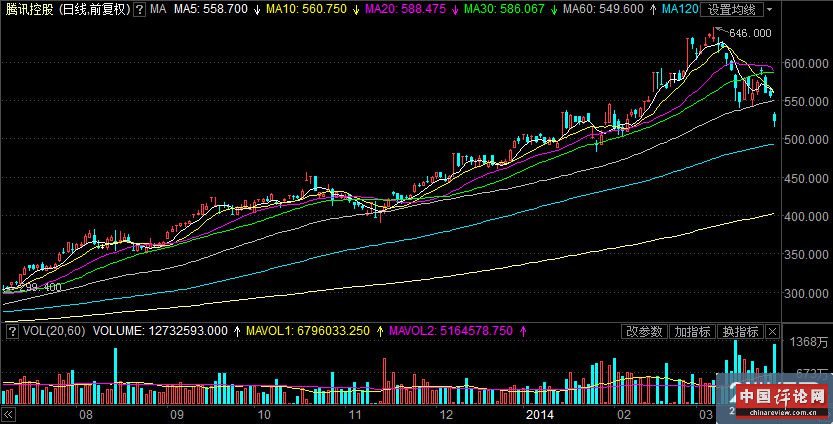
Task: Select the MAVOL1: 6796033.250 readout
Action: coord(308,331)
